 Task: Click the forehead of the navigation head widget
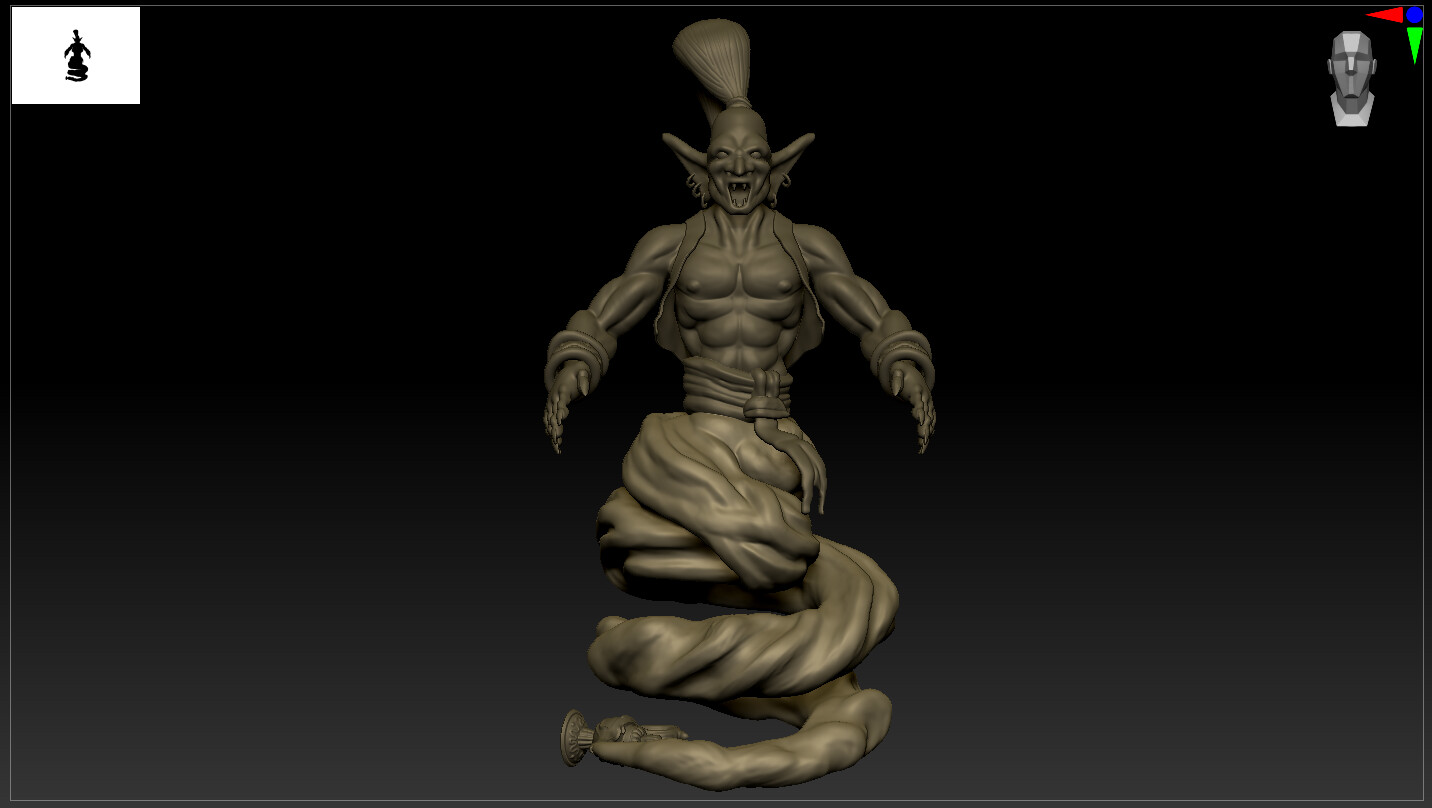1352,43
